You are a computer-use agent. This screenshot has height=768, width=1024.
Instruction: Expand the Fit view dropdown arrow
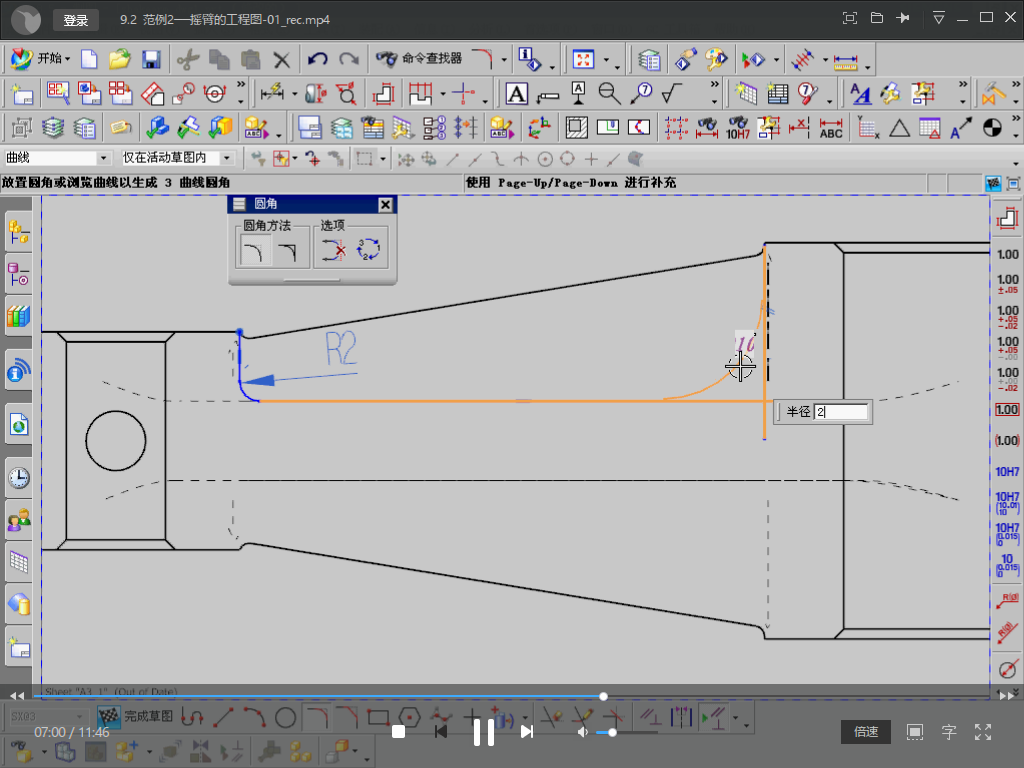pos(607,61)
